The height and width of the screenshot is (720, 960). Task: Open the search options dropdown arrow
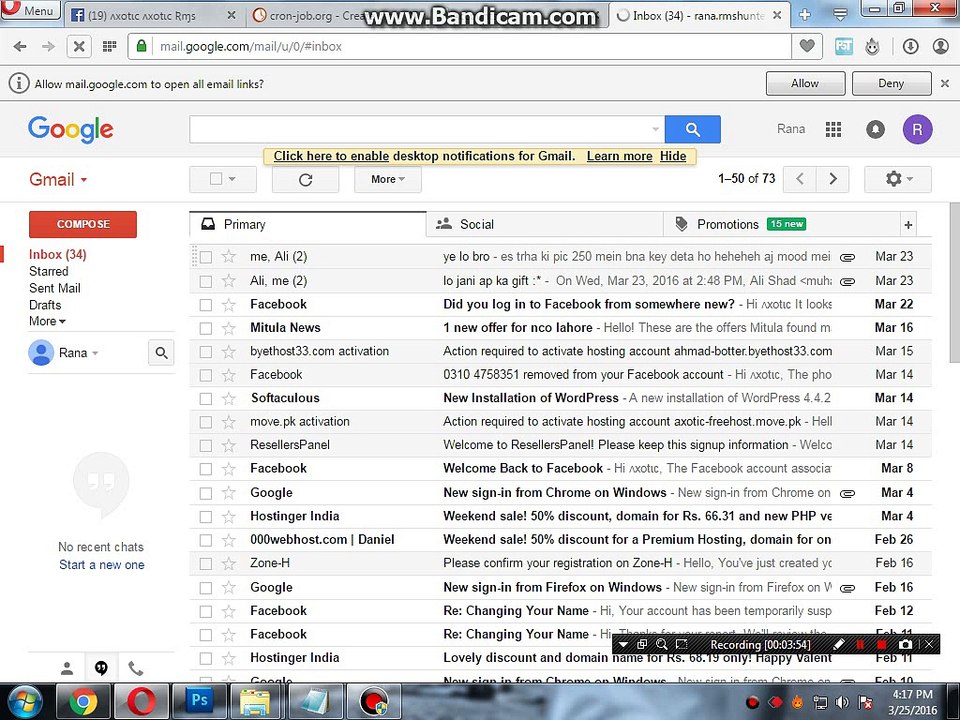click(655, 129)
